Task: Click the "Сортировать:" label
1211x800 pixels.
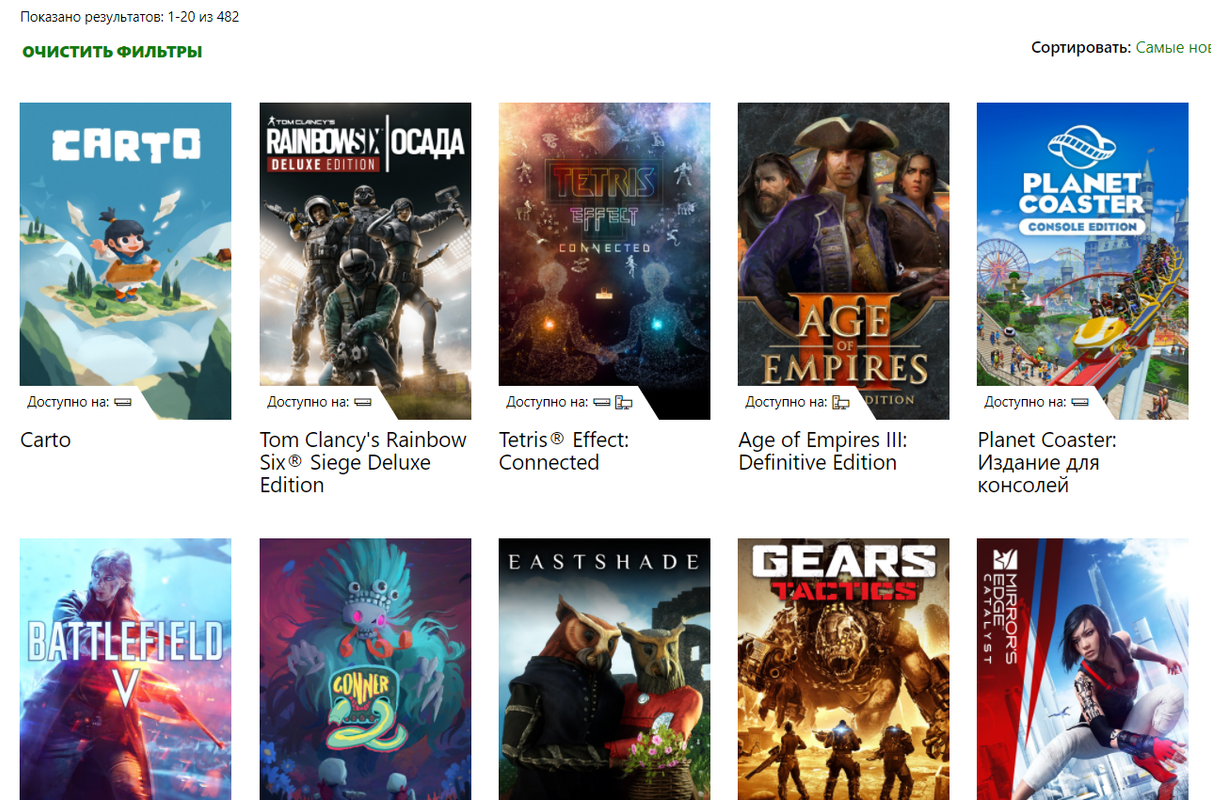Action: pos(1081,47)
